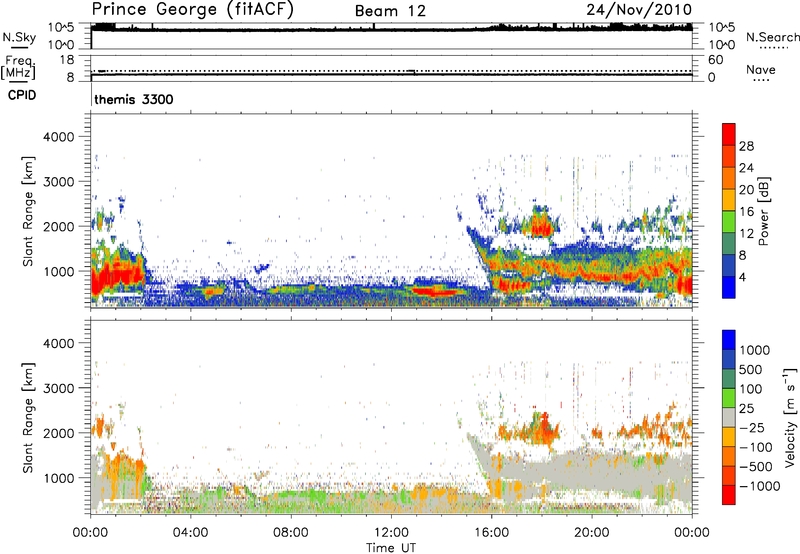
Task: Click the strong red echo near 14:00 in power plot
Action: click(x=434, y=292)
